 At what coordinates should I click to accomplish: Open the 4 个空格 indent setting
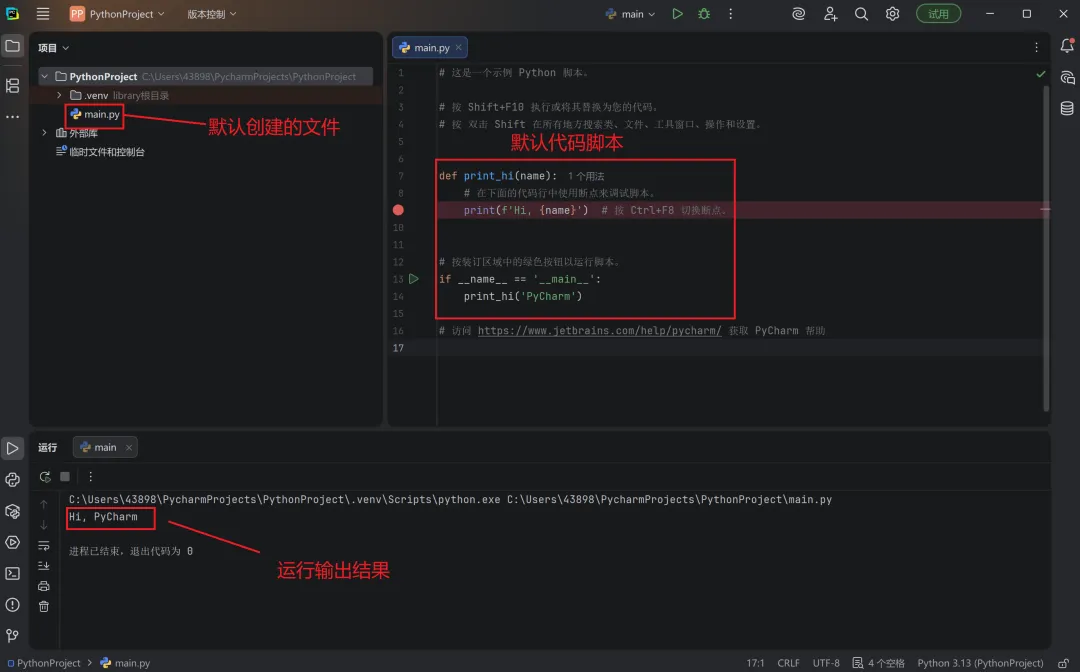coord(879,663)
